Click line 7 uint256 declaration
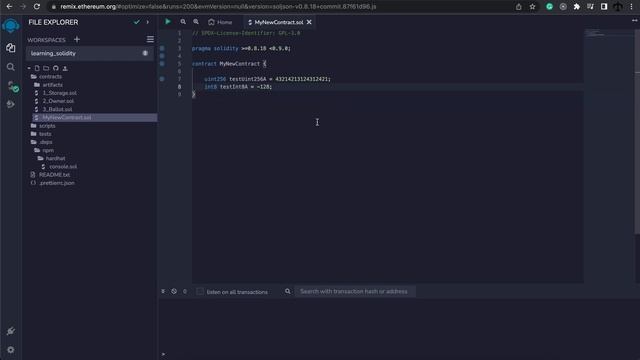This screenshot has width=640, height=360. [x=267, y=79]
